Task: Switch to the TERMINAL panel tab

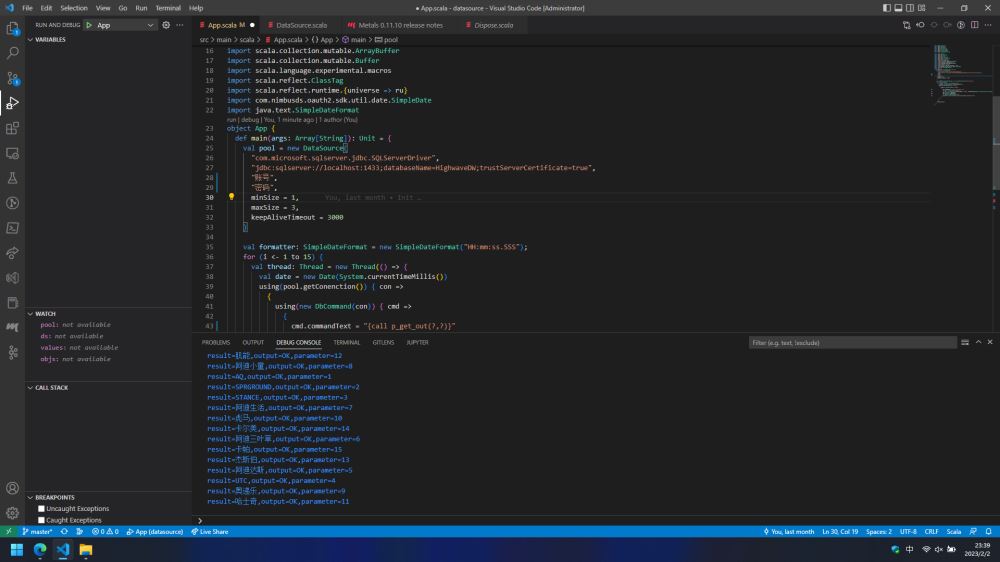Action: pos(347,342)
